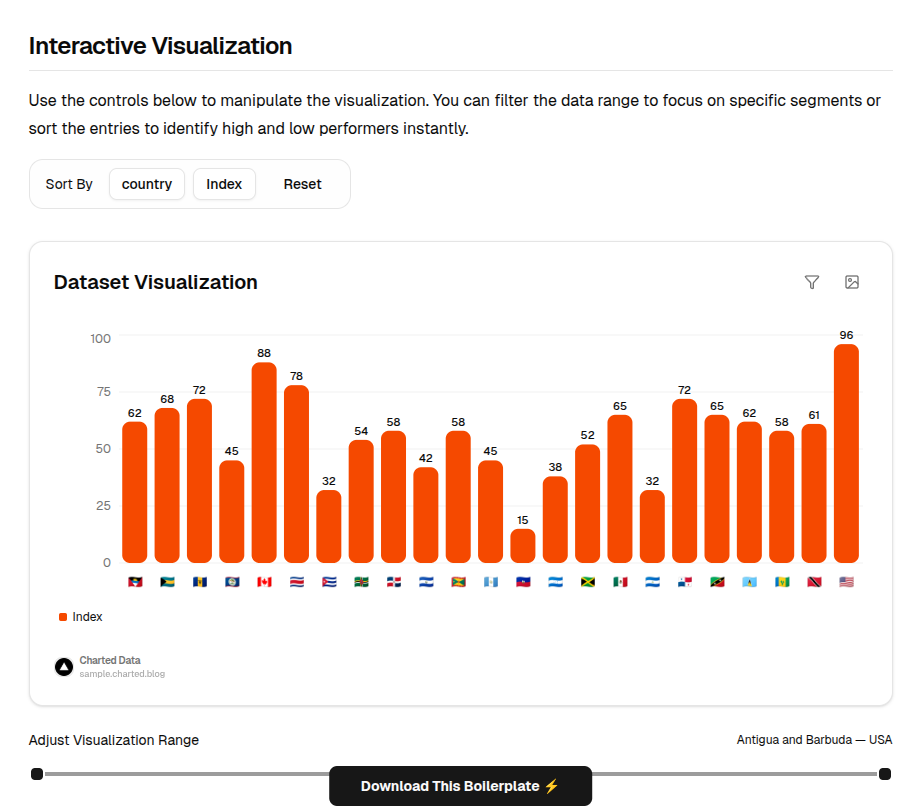Click the USA flag icon on the axis

coord(847,581)
